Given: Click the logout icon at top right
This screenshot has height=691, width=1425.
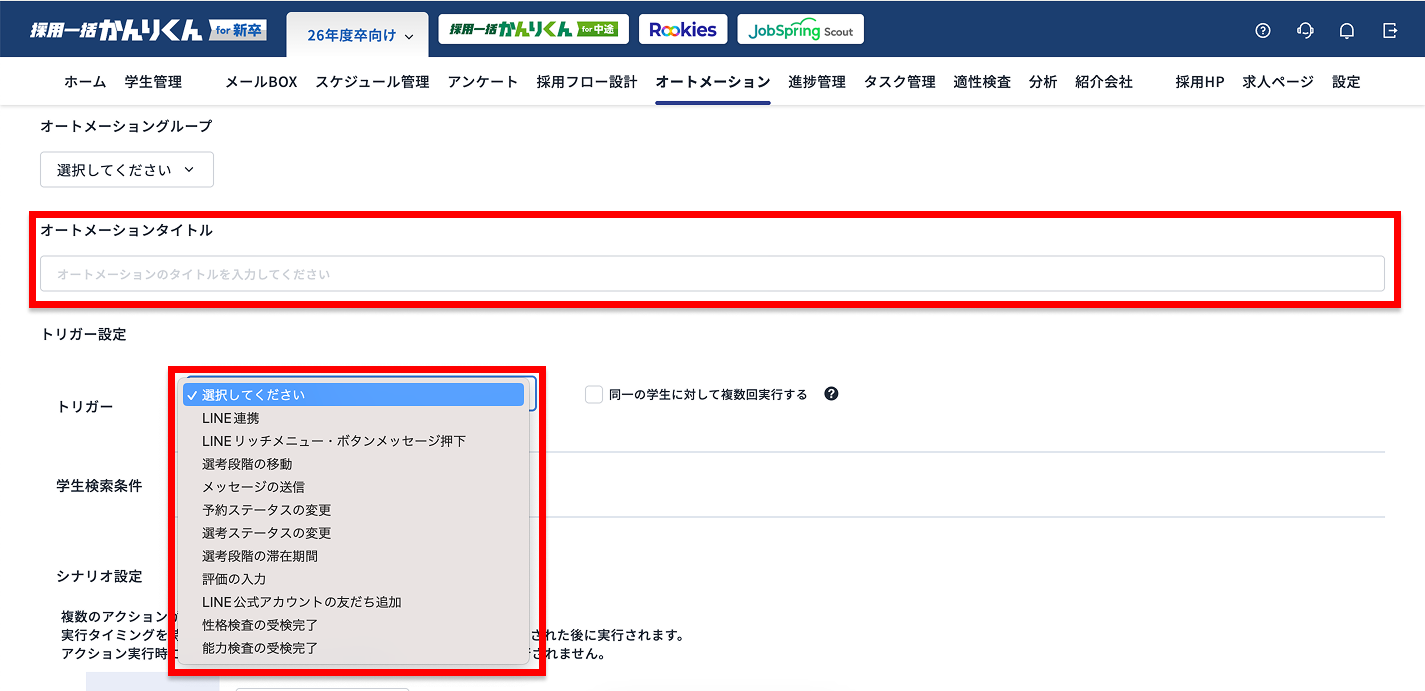Looking at the screenshot, I should pos(1390,30).
